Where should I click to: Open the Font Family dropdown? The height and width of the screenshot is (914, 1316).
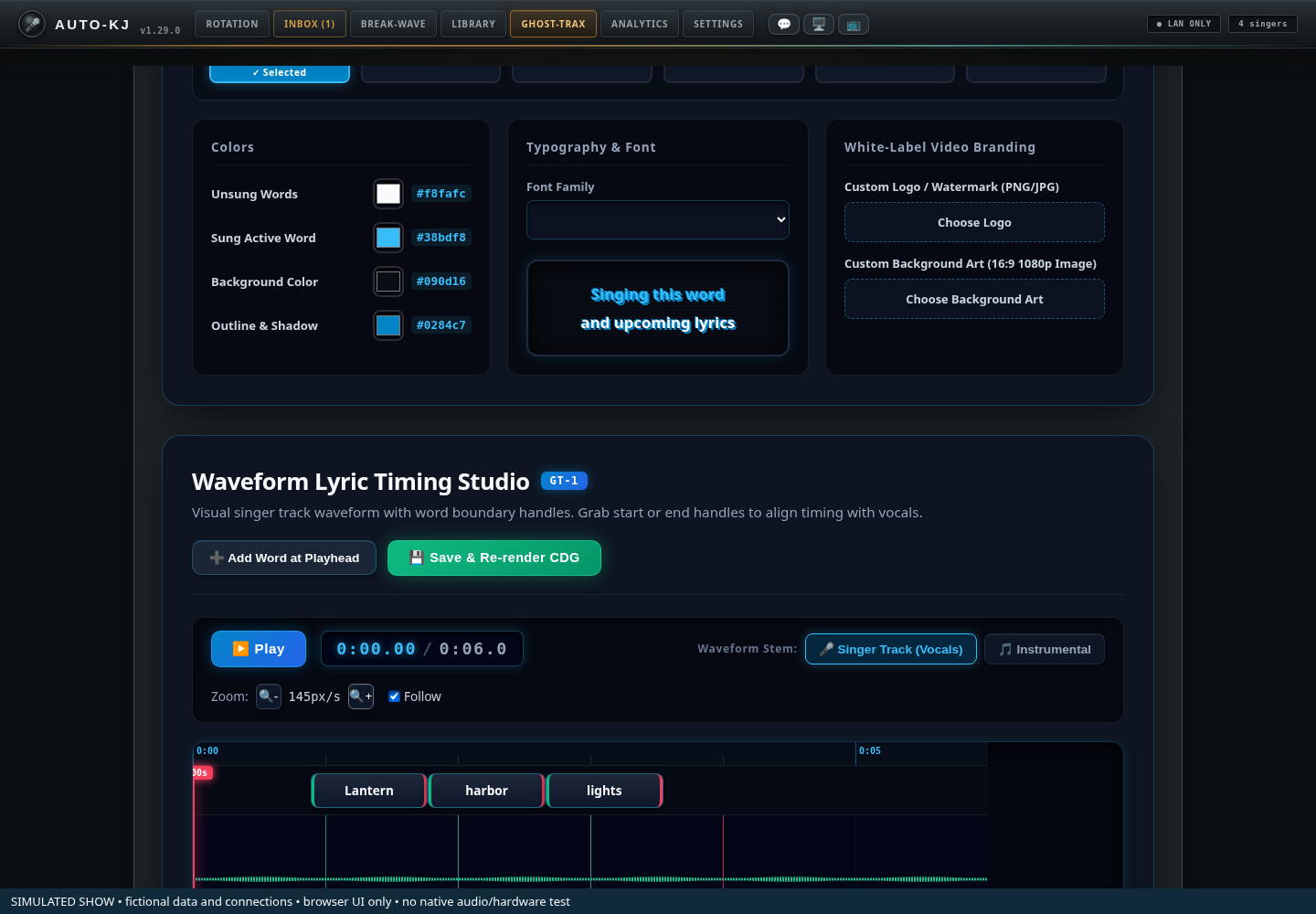(658, 220)
